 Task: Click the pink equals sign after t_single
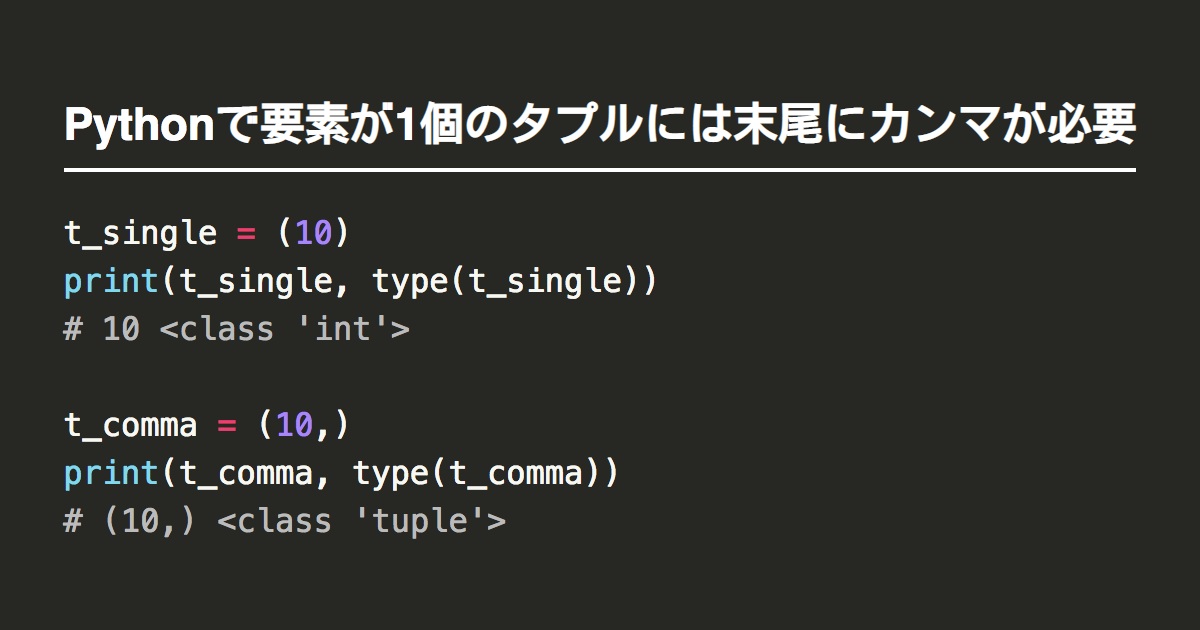tap(246, 234)
